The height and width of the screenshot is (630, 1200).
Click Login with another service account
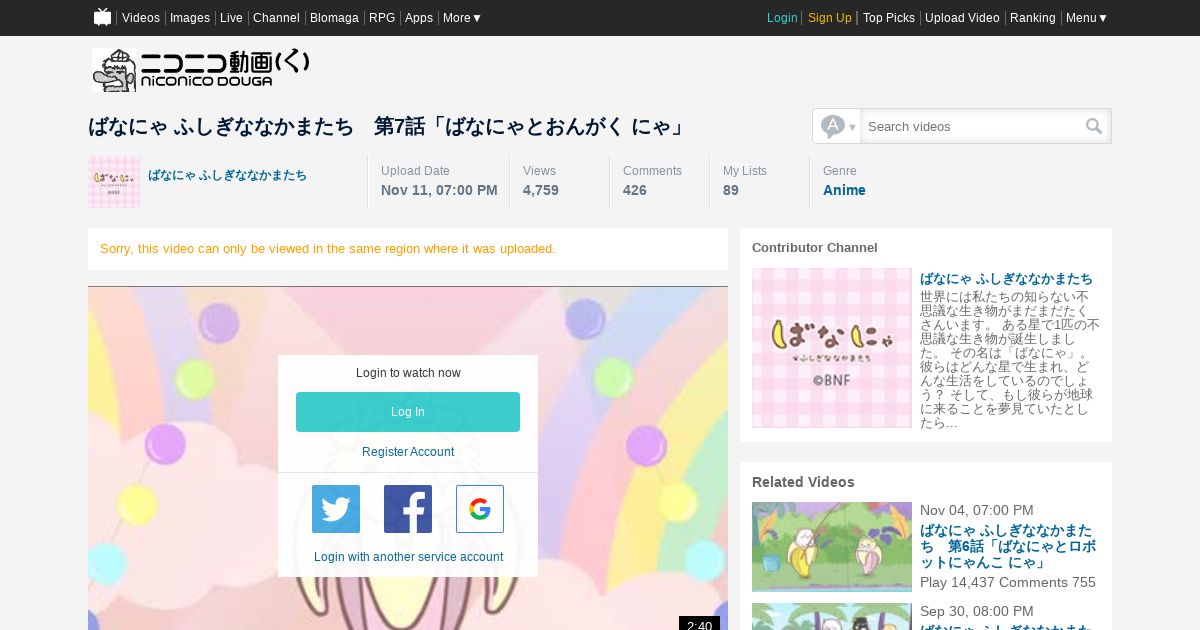pyautogui.click(x=408, y=557)
